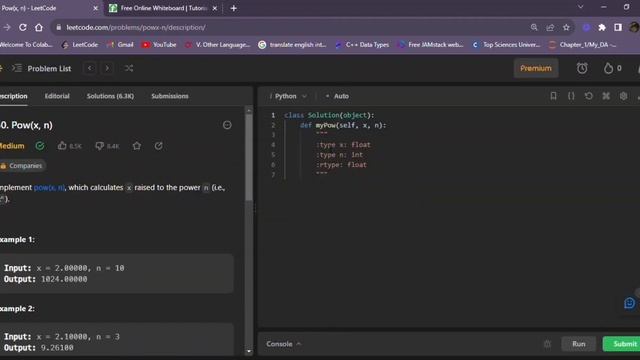
Task: Open feedback smiley icon beside title
Action: 227,125
